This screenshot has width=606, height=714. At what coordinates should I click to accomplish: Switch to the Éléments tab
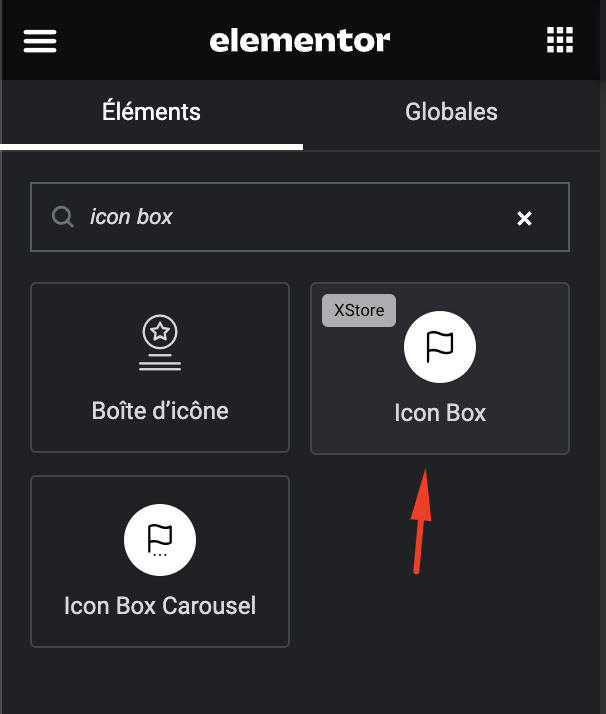[151, 112]
